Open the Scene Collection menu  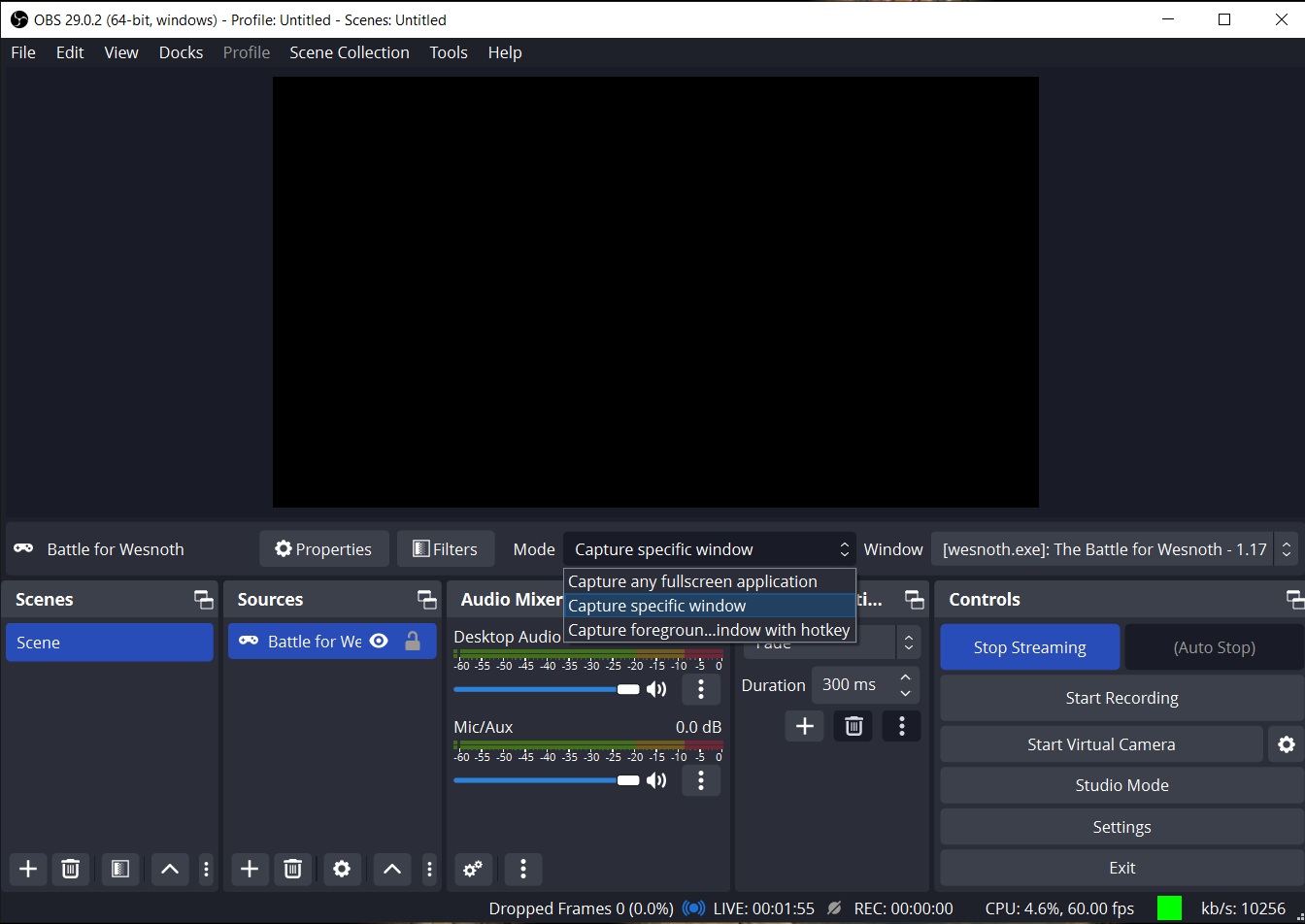(349, 52)
